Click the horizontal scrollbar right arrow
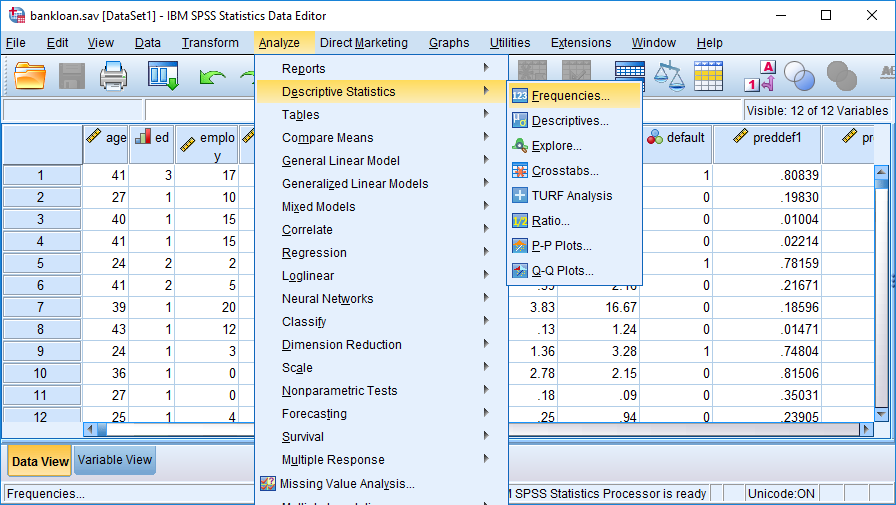The image size is (896, 505). (x=866, y=429)
